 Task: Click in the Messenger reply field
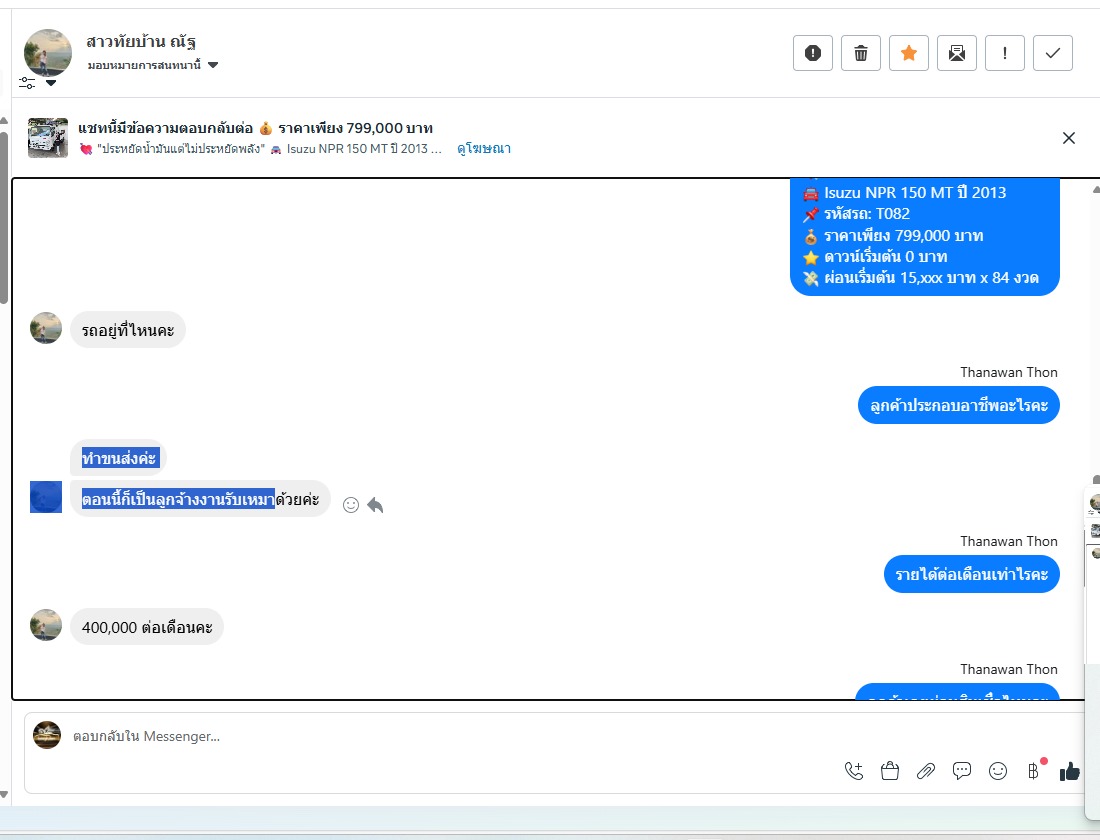tap(449, 736)
